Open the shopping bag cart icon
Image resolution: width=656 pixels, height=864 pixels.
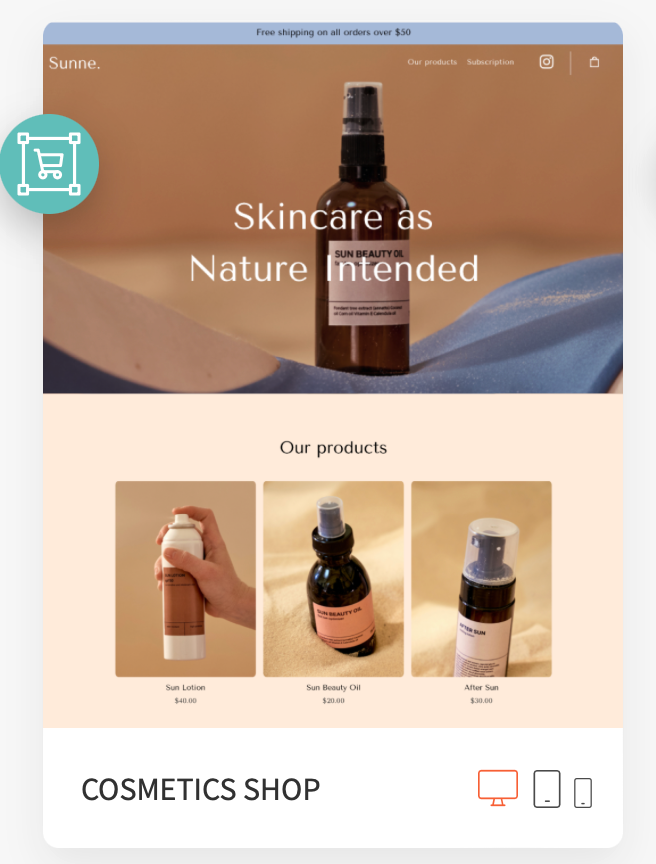pos(594,62)
